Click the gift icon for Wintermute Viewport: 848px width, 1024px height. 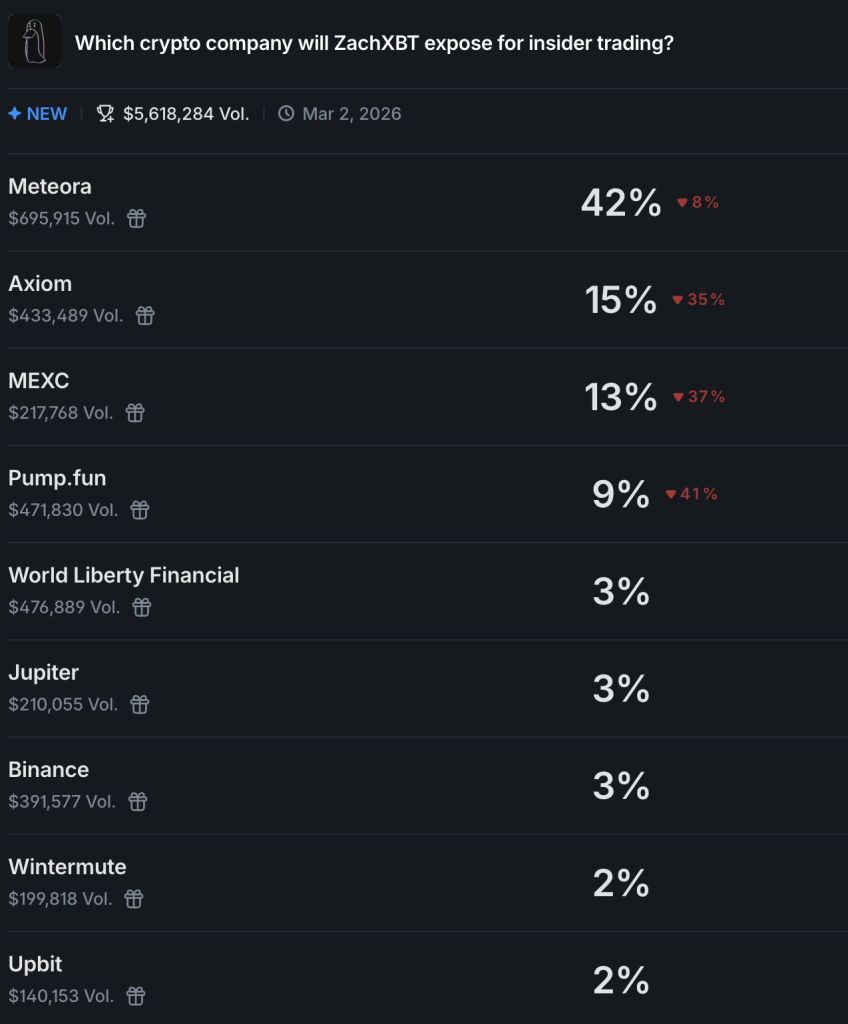[133, 898]
